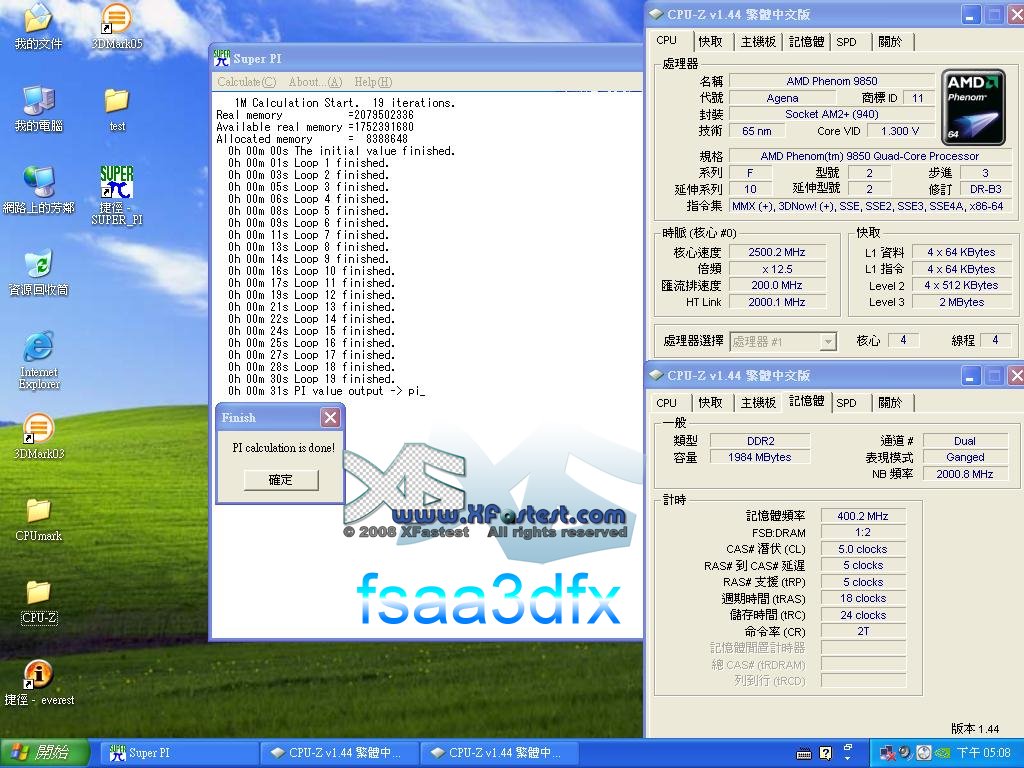The width and height of the screenshot is (1024, 768).
Task: Open the everest shortcut icon
Action: point(38,675)
